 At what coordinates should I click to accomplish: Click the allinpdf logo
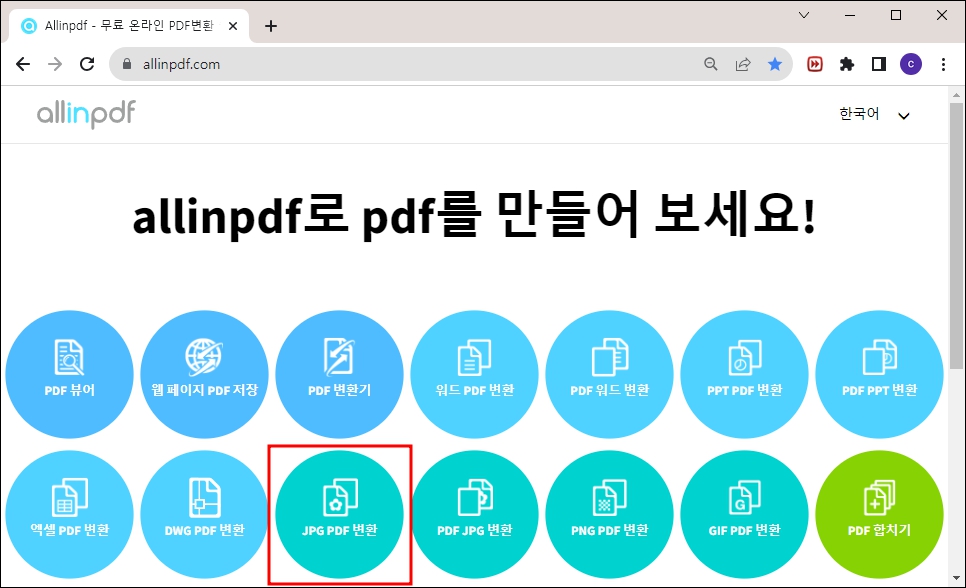click(86, 114)
